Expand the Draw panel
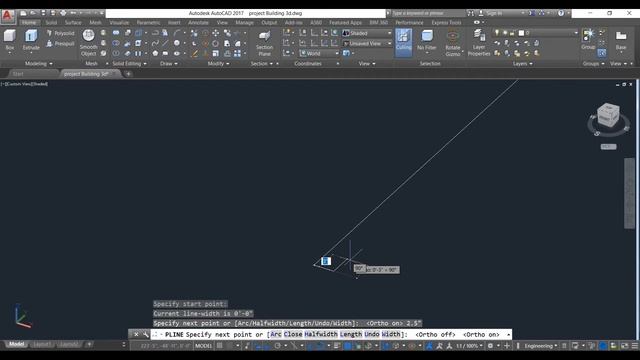The height and width of the screenshot is (360, 640). 169,64
